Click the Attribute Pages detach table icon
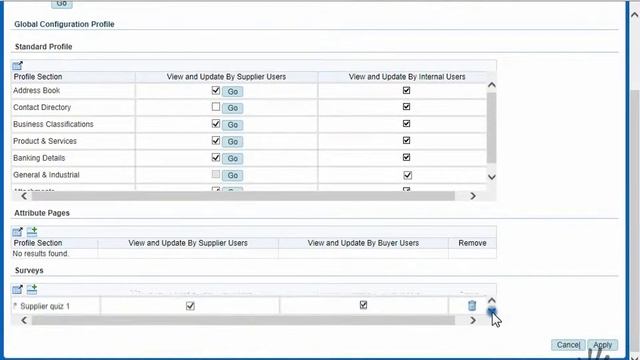Screen dimensions: 640x360 pos(17,232)
